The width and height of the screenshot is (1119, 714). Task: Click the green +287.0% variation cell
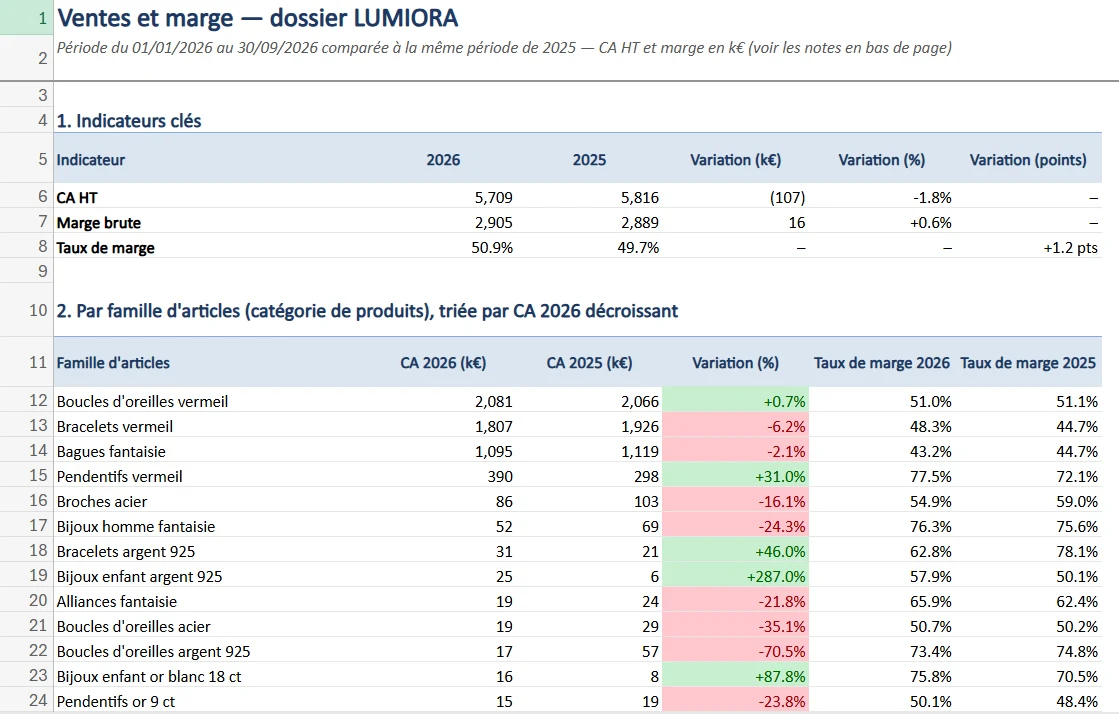click(x=736, y=575)
